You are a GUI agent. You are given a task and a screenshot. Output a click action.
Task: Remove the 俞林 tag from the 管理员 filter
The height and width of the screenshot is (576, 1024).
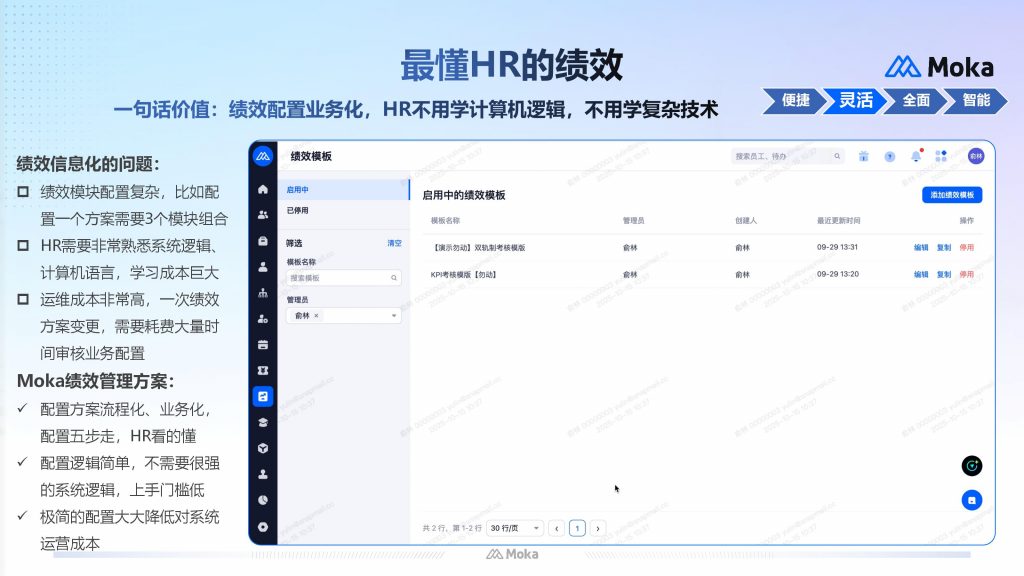pyautogui.click(x=317, y=316)
